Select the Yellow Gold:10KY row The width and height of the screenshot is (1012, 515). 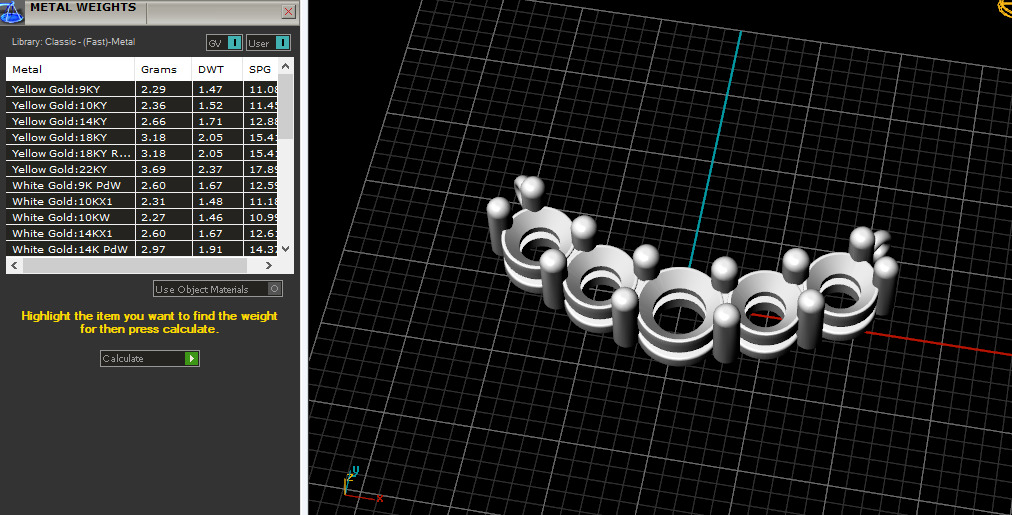click(142, 105)
